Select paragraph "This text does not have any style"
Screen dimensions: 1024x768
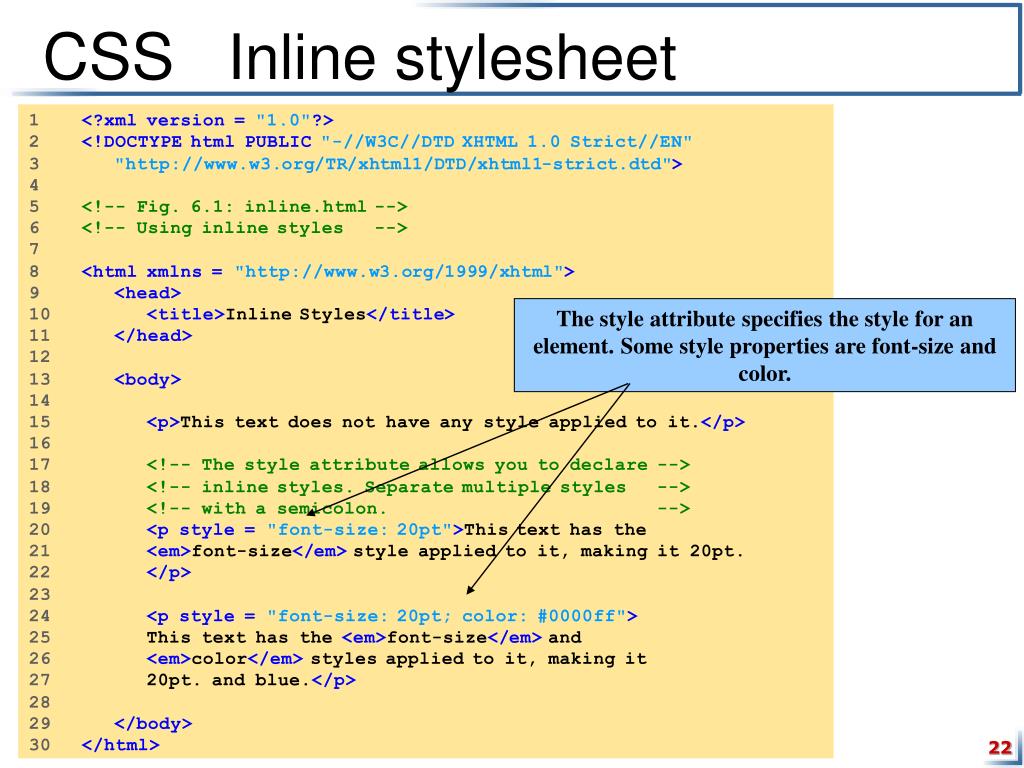pyautogui.click(x=445, y=422)
